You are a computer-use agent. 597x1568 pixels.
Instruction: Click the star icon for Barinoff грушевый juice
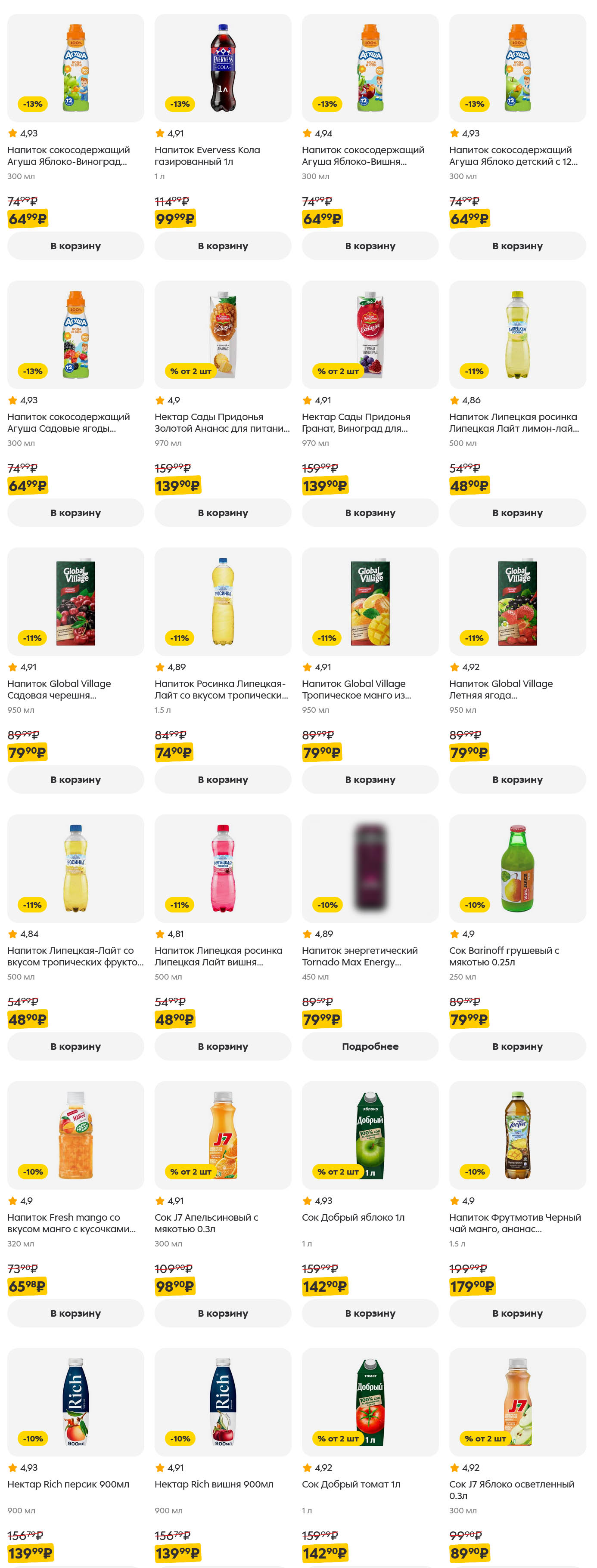(x=454, y=934)
